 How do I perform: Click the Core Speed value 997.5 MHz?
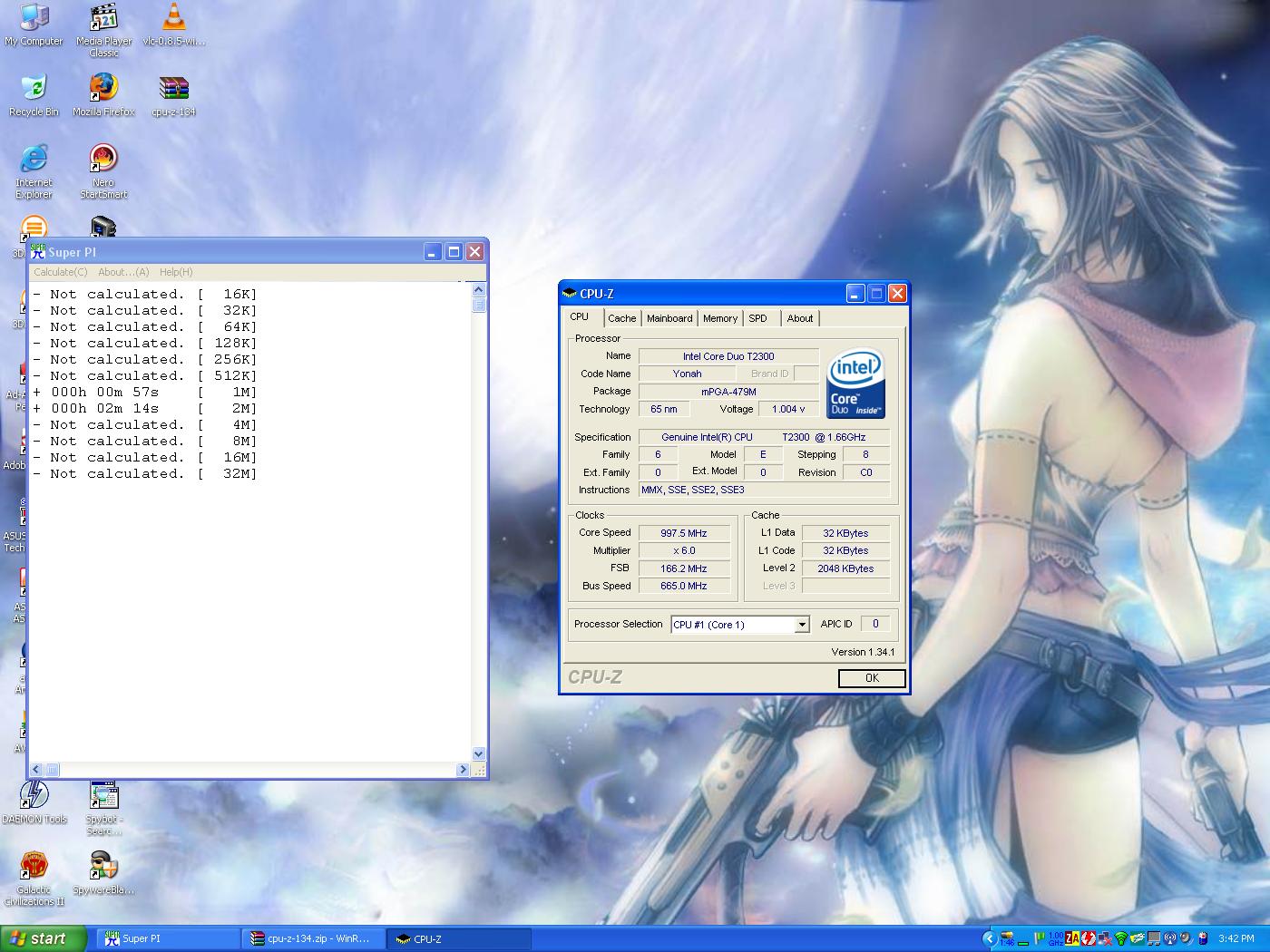[x=684, y=533]
